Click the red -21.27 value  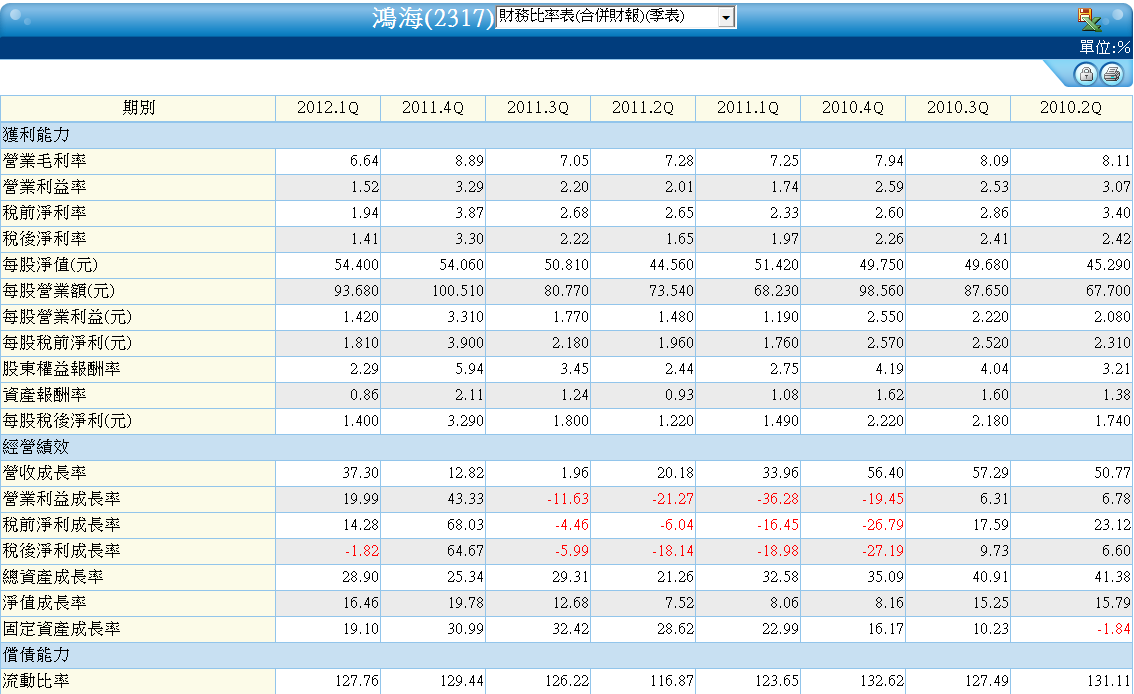[x=671, y=499]
